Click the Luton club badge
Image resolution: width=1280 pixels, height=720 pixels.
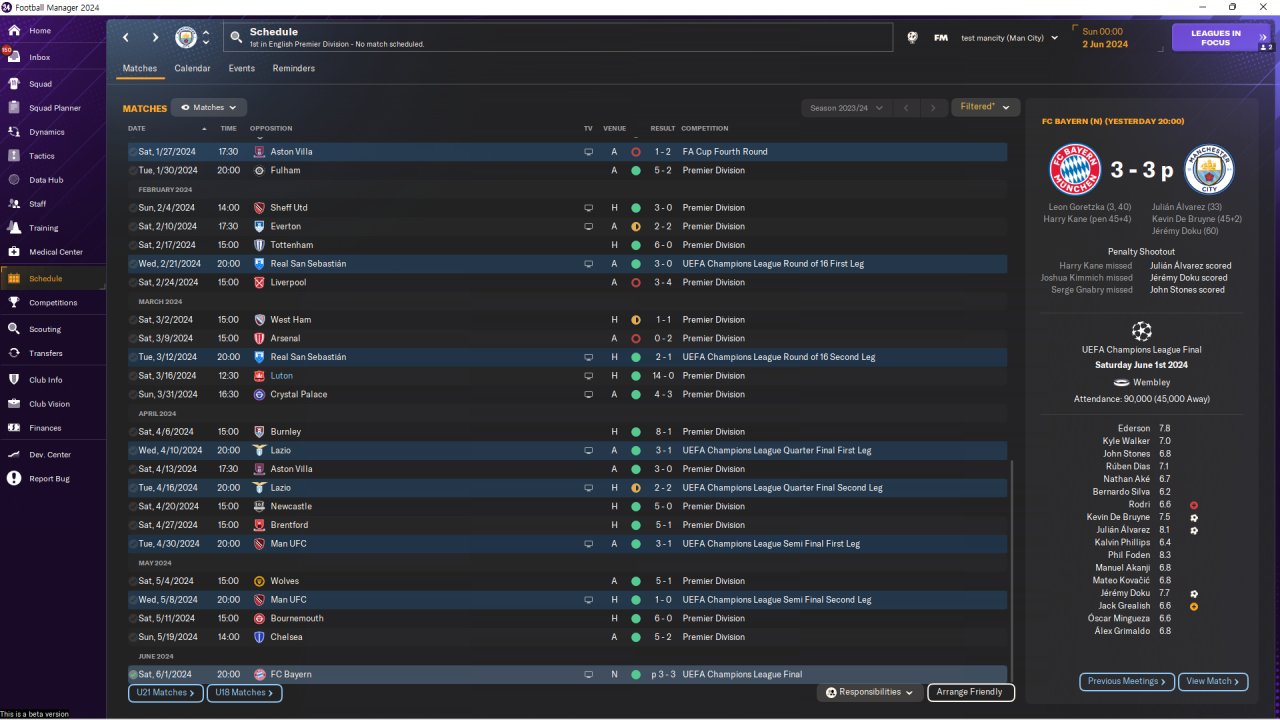[260, 376]
